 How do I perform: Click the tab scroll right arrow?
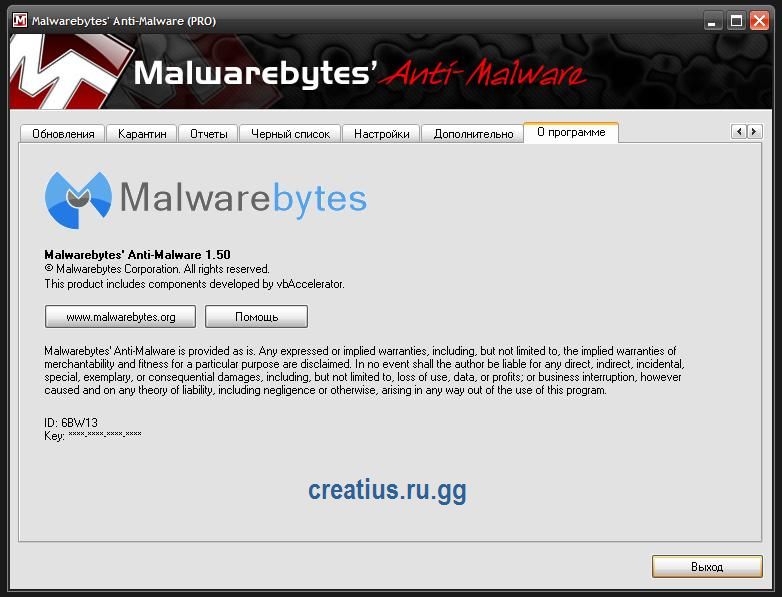point(755,132)
